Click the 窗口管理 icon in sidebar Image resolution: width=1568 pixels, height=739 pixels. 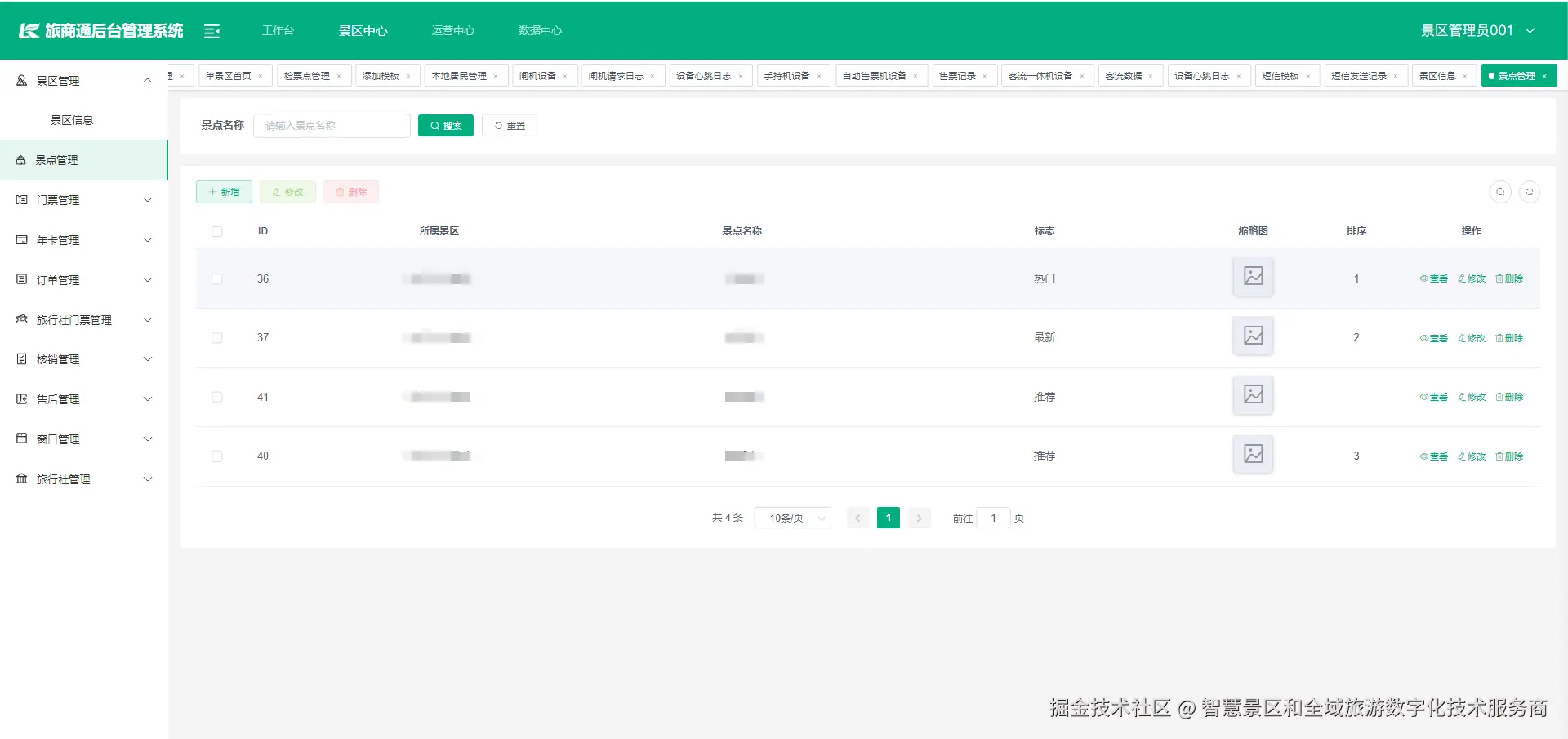22,439
